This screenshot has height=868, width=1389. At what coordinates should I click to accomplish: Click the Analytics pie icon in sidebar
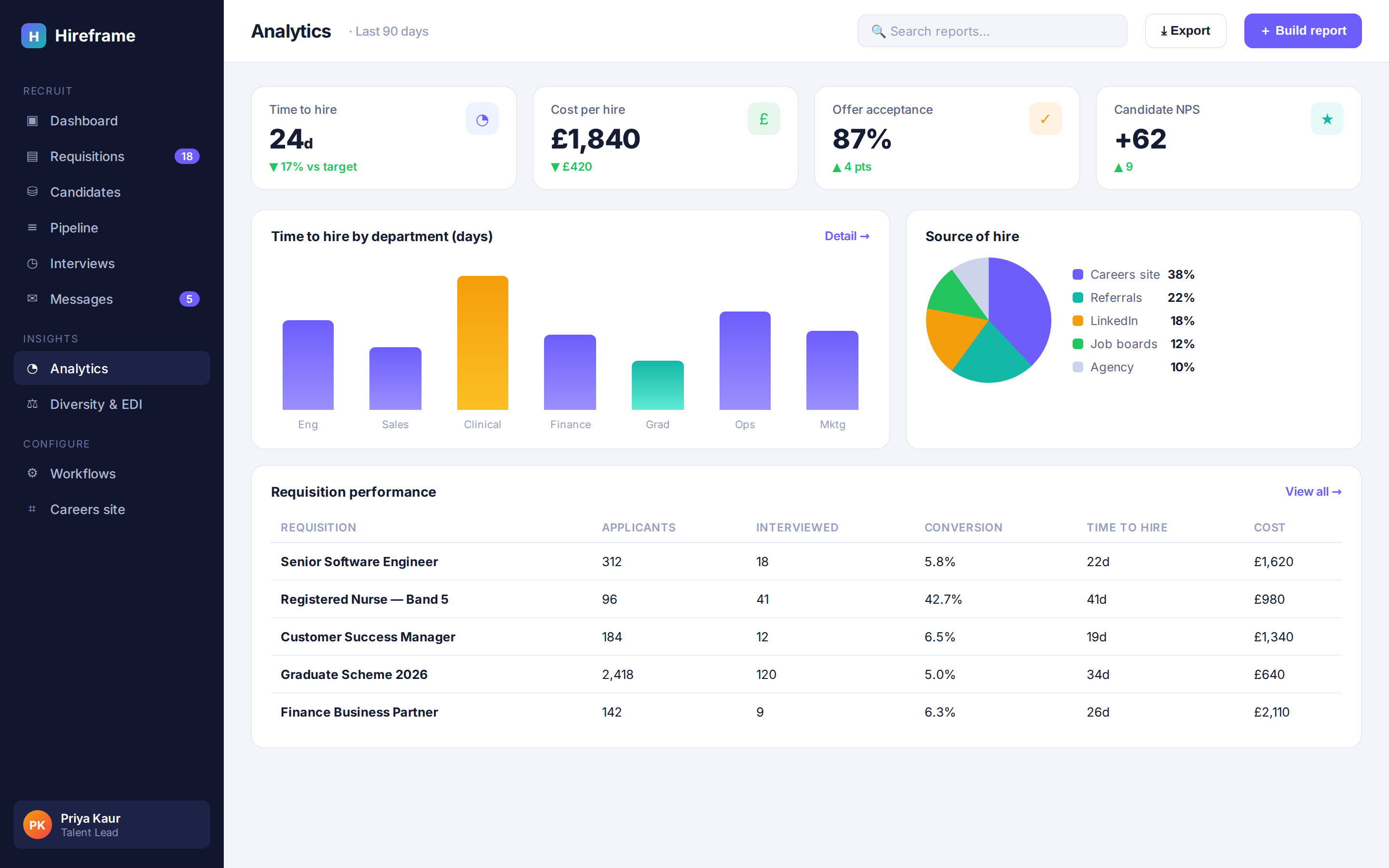coord(33,368)
